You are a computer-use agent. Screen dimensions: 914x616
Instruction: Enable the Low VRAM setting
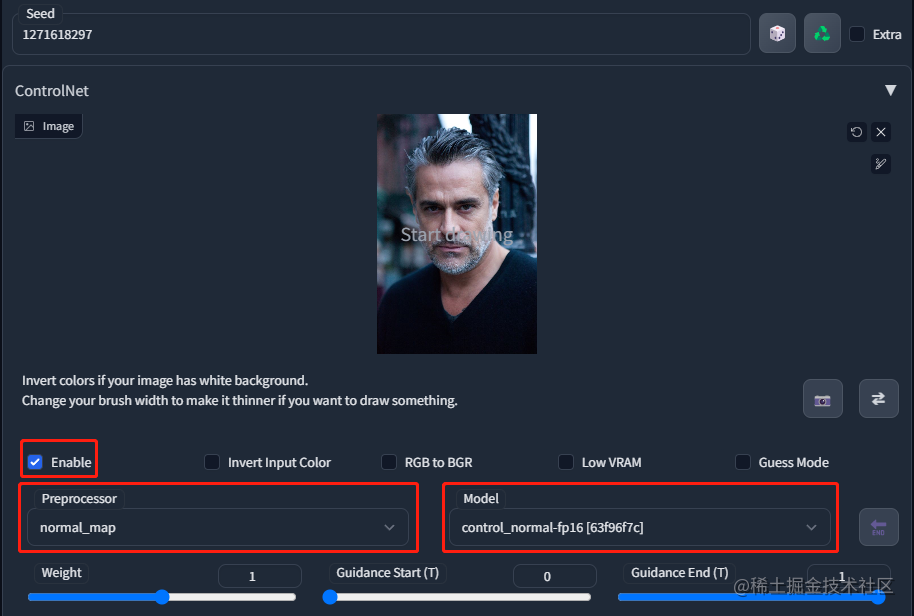click(x=565, y=462)
